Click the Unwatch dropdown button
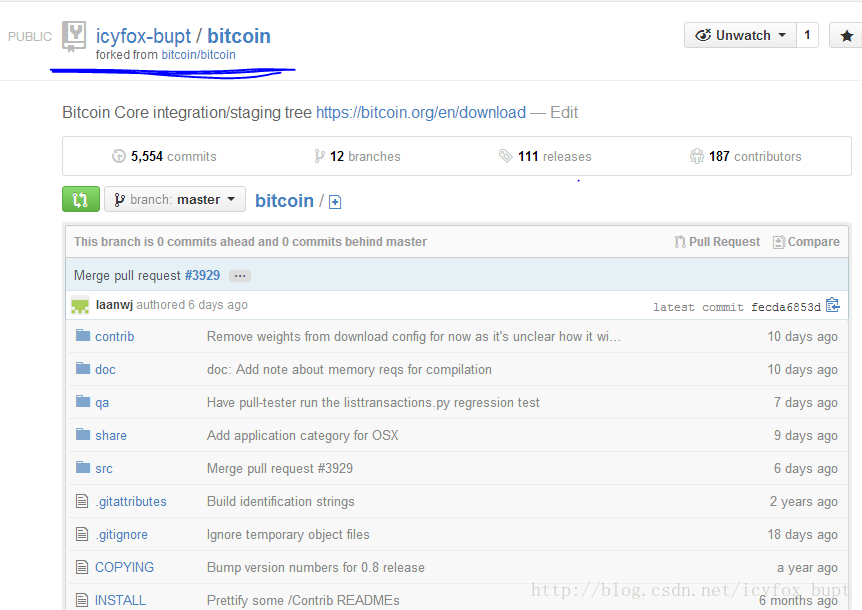The height and width of the screenshot is (610, 862). click(740, 35)
